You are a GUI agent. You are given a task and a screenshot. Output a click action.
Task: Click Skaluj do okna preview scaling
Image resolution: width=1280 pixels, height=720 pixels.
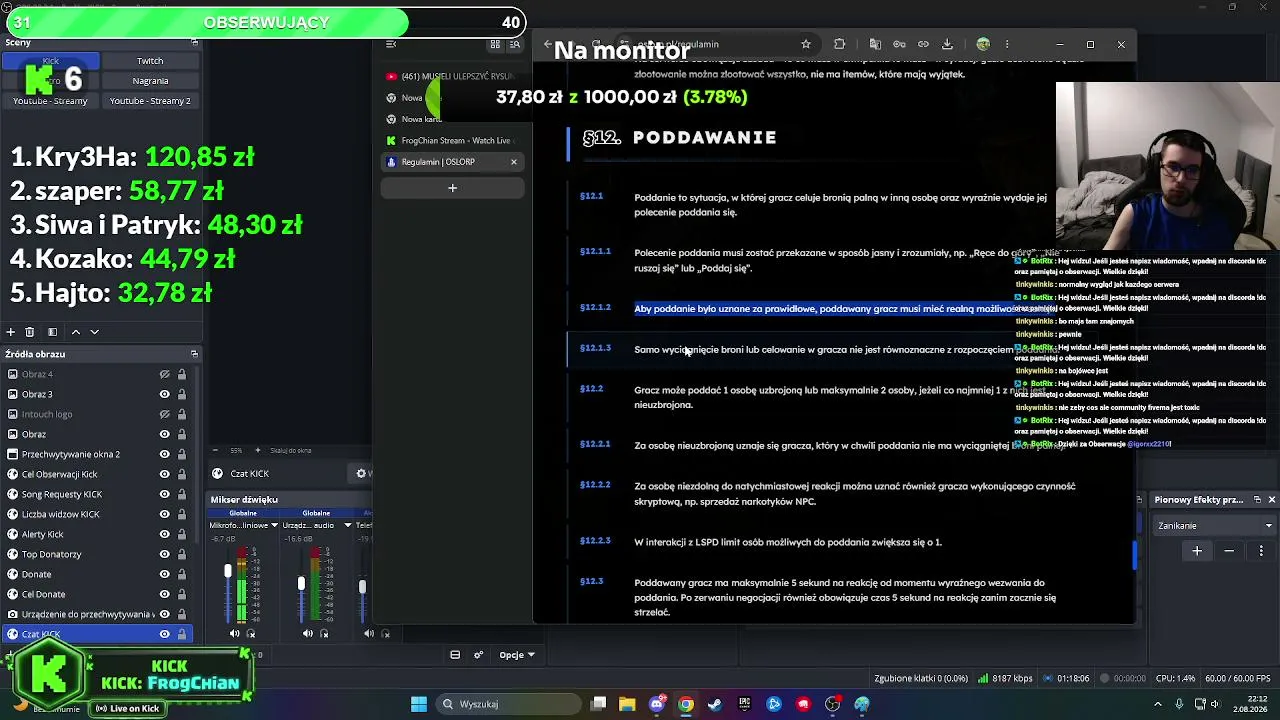[x=291, y=451]
